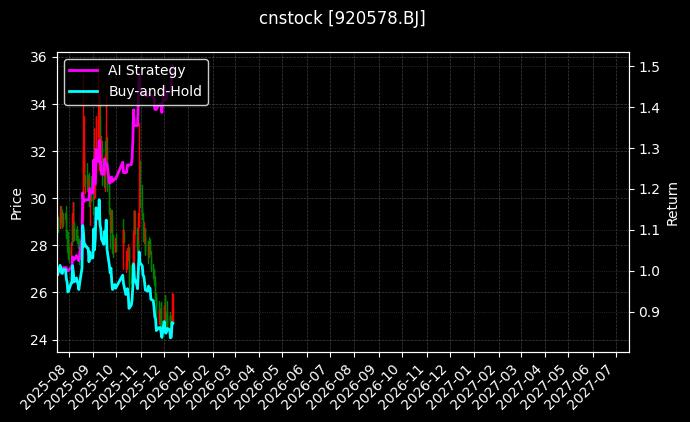
Task: Click the magenta line swatch in legend
Action: (x=83, y=70)
